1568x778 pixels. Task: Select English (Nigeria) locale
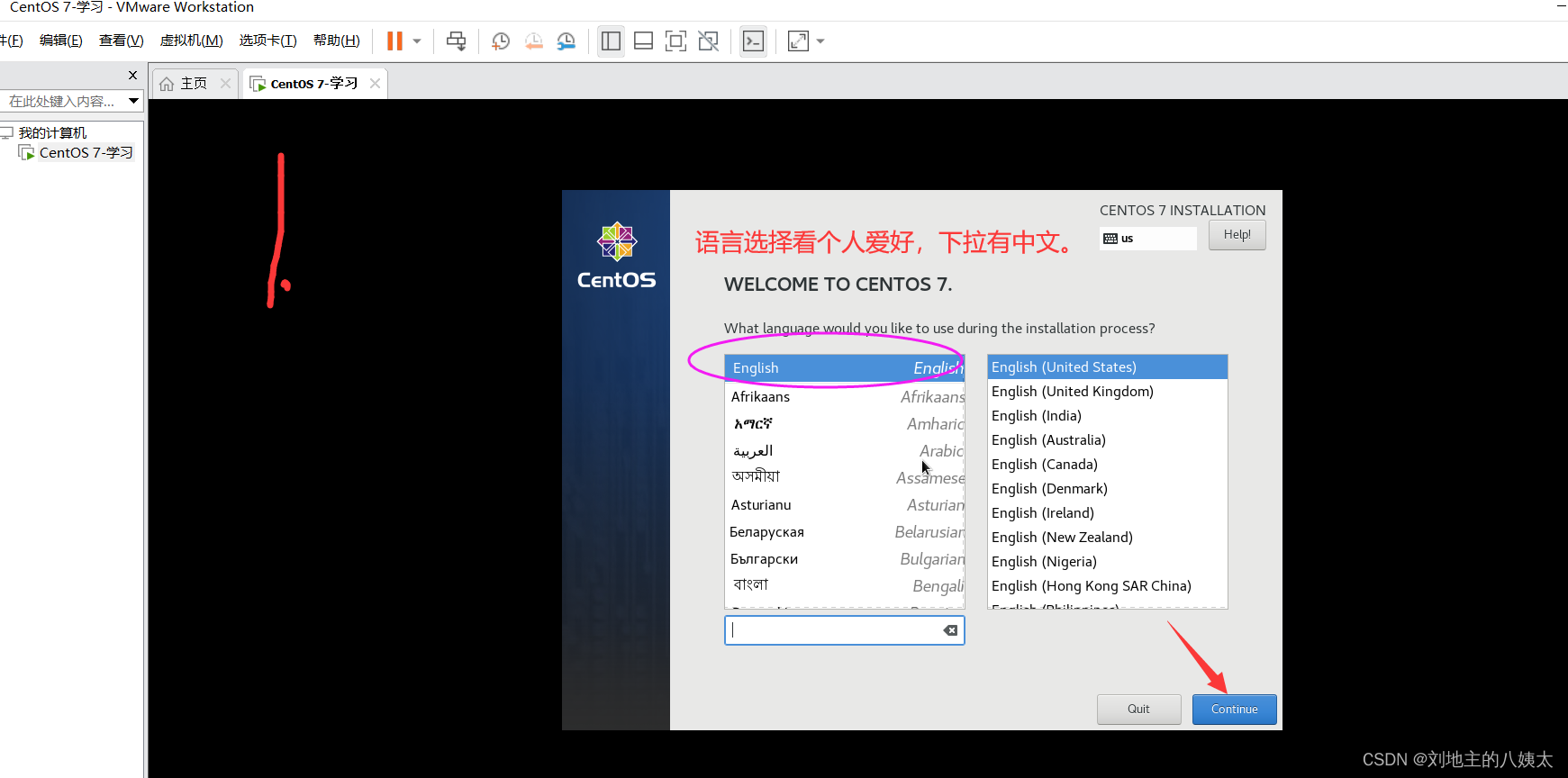[1108, 562]
